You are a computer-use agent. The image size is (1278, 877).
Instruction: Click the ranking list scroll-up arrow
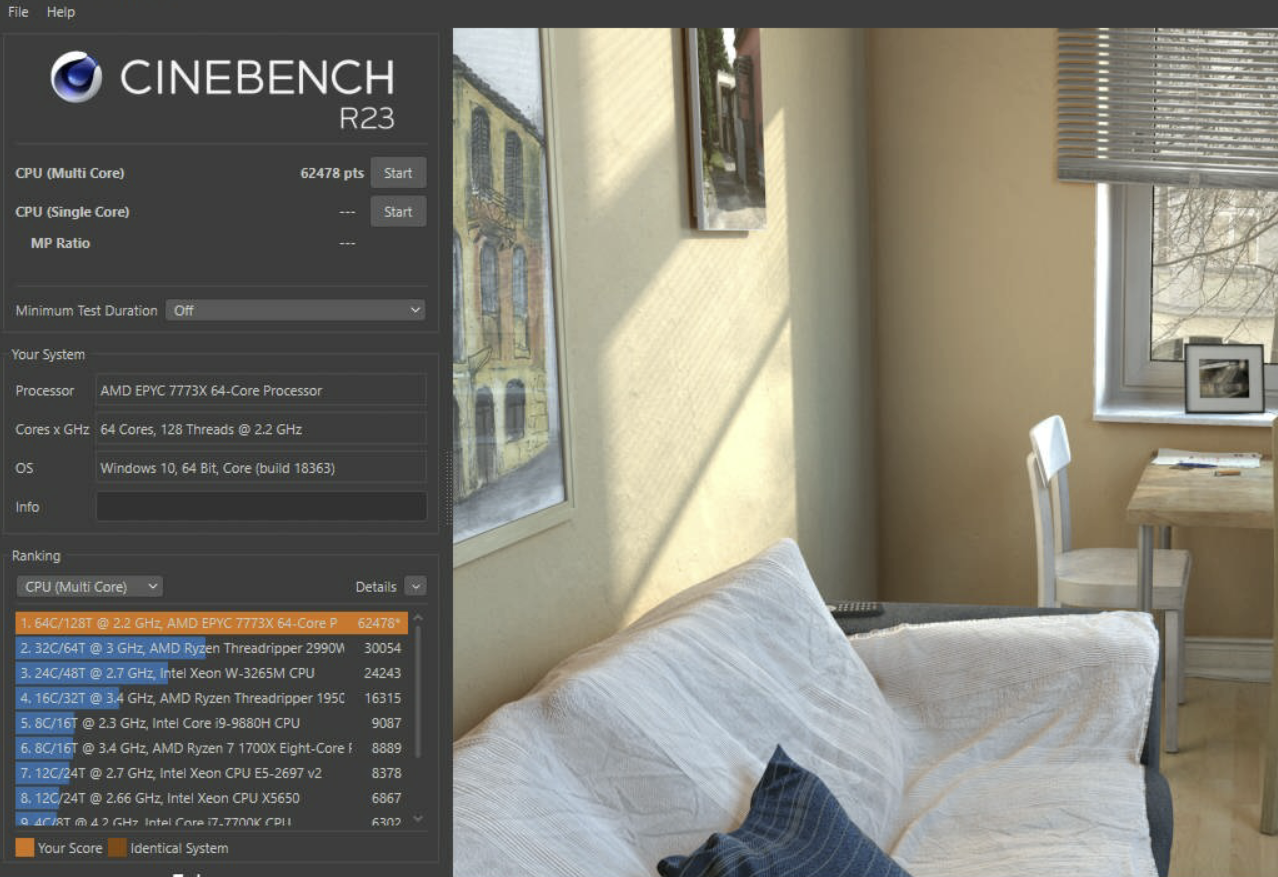click(x=418, y=617)
